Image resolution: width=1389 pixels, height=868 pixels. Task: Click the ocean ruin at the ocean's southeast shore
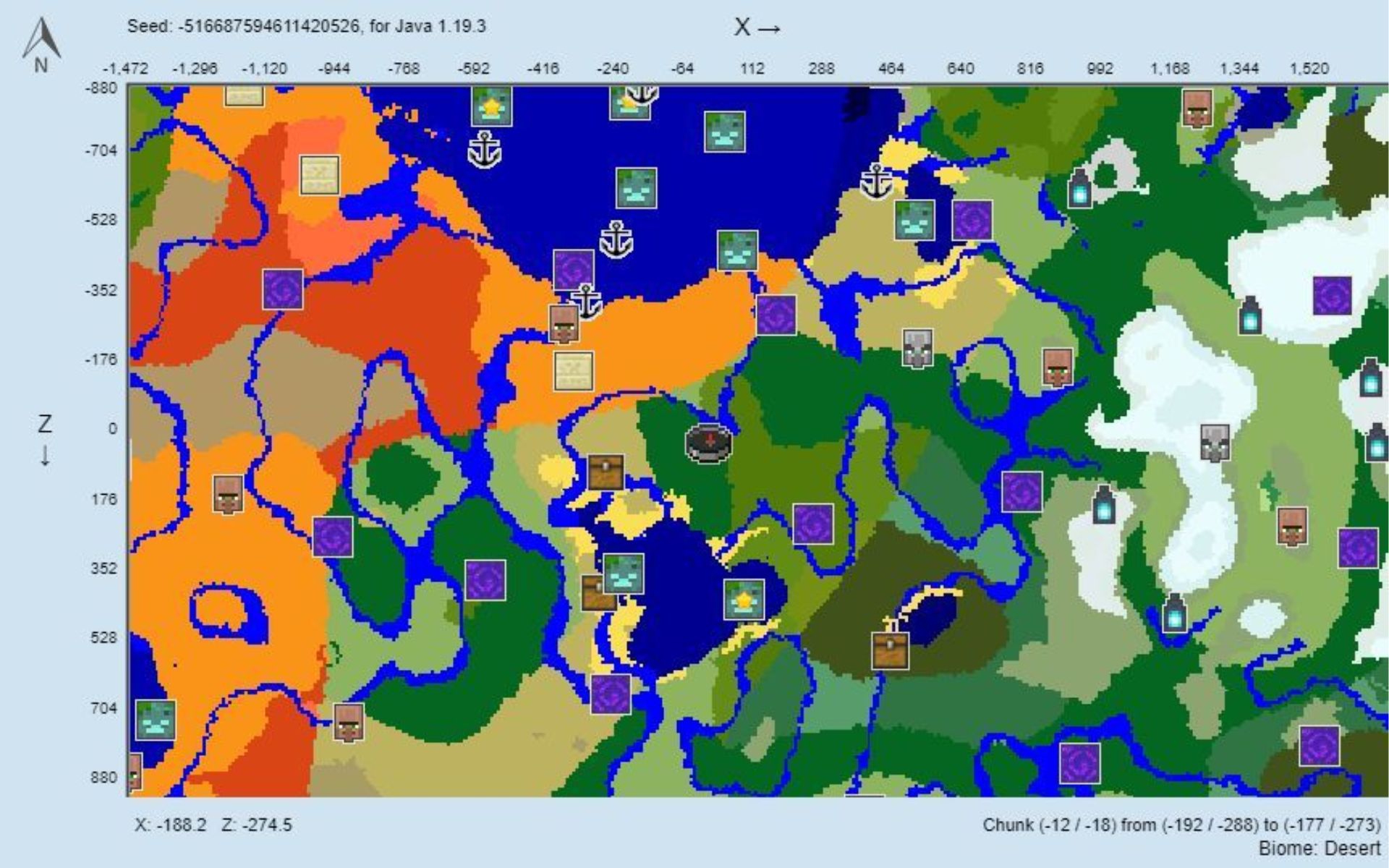738,250
